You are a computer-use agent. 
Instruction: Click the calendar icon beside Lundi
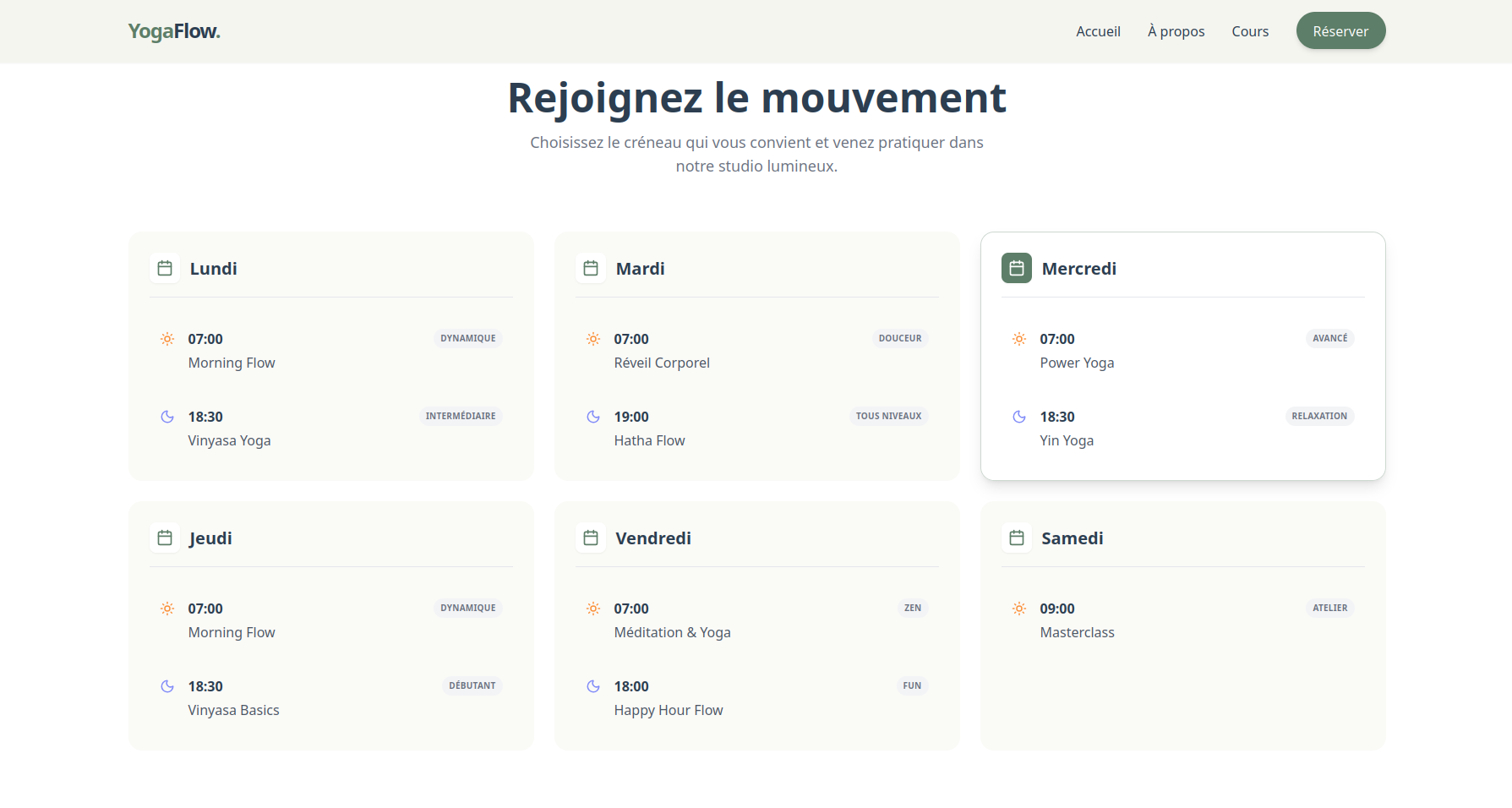[165, 269]
